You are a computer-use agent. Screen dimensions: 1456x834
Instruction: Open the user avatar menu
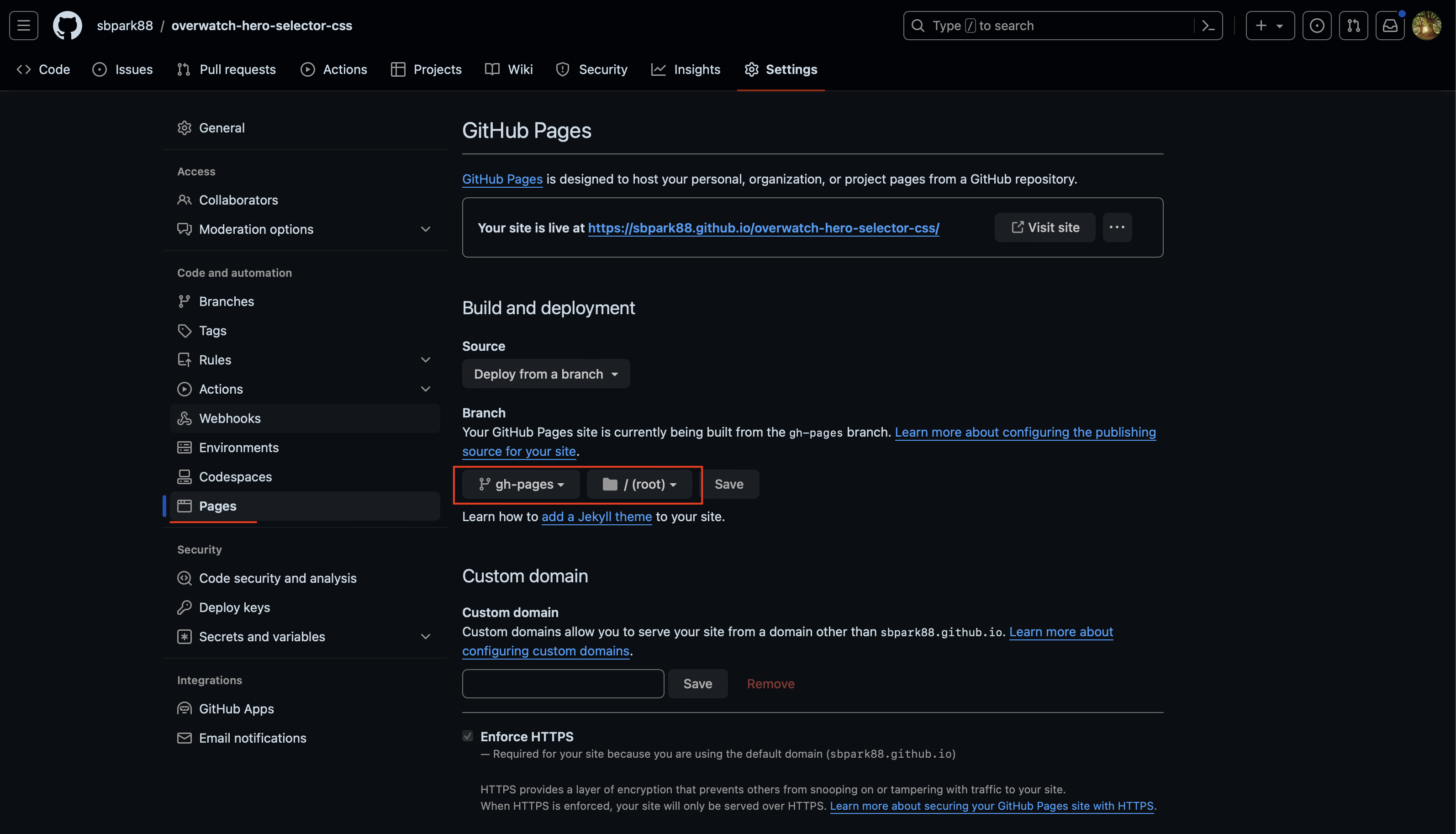(x=1426, y=25)
